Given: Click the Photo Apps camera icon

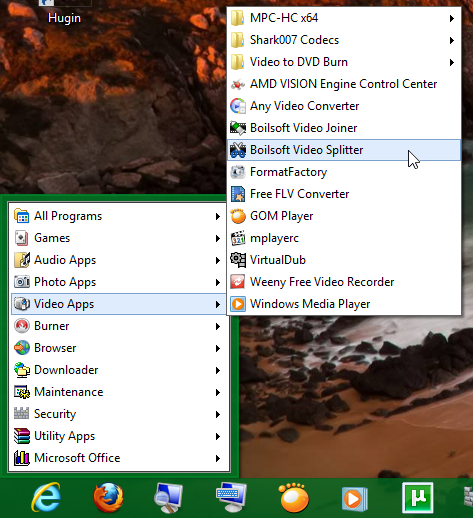Looking at the screenshot, I should click(x=22, y=282).
